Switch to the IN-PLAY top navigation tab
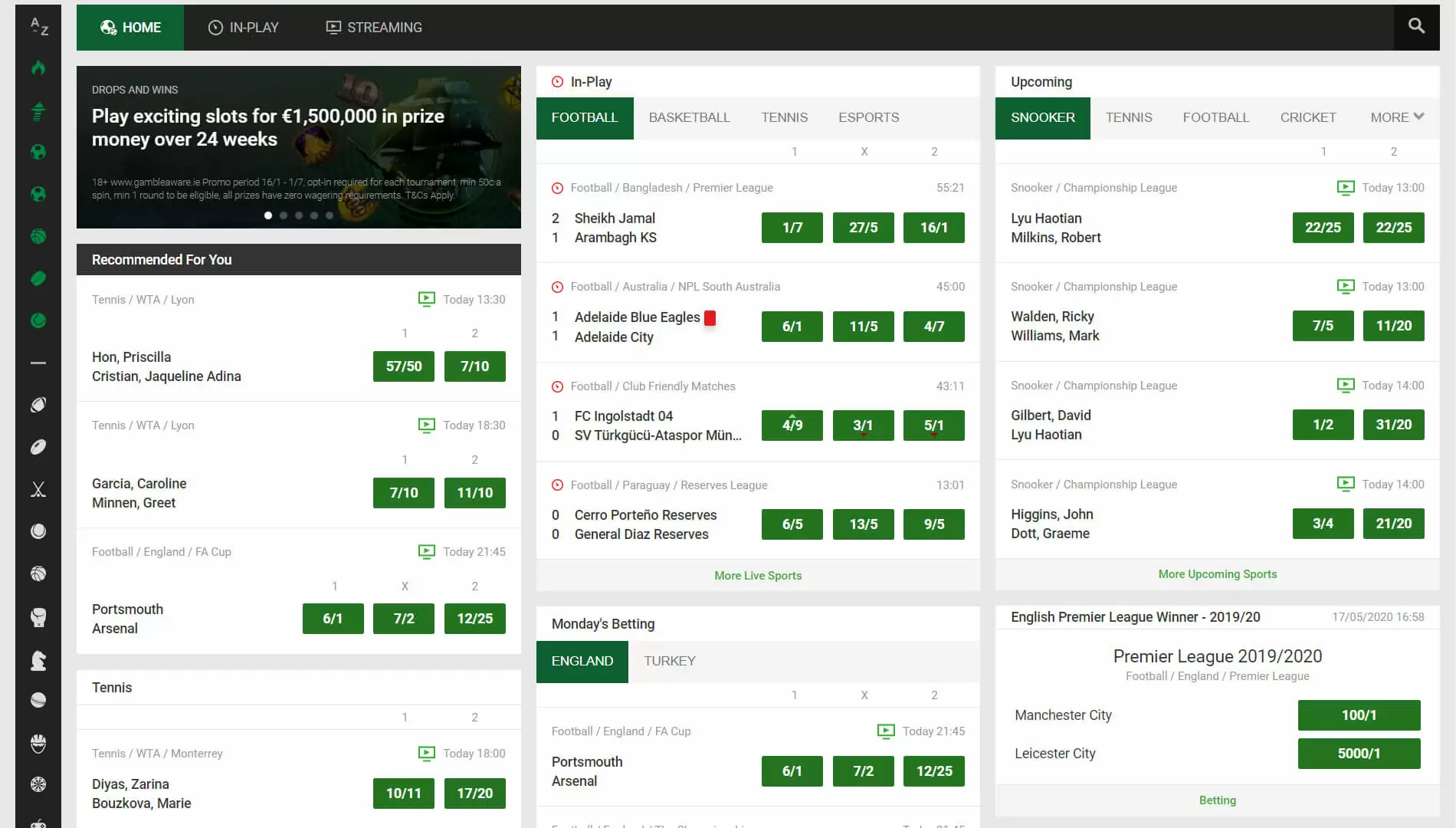 point(244,28)
